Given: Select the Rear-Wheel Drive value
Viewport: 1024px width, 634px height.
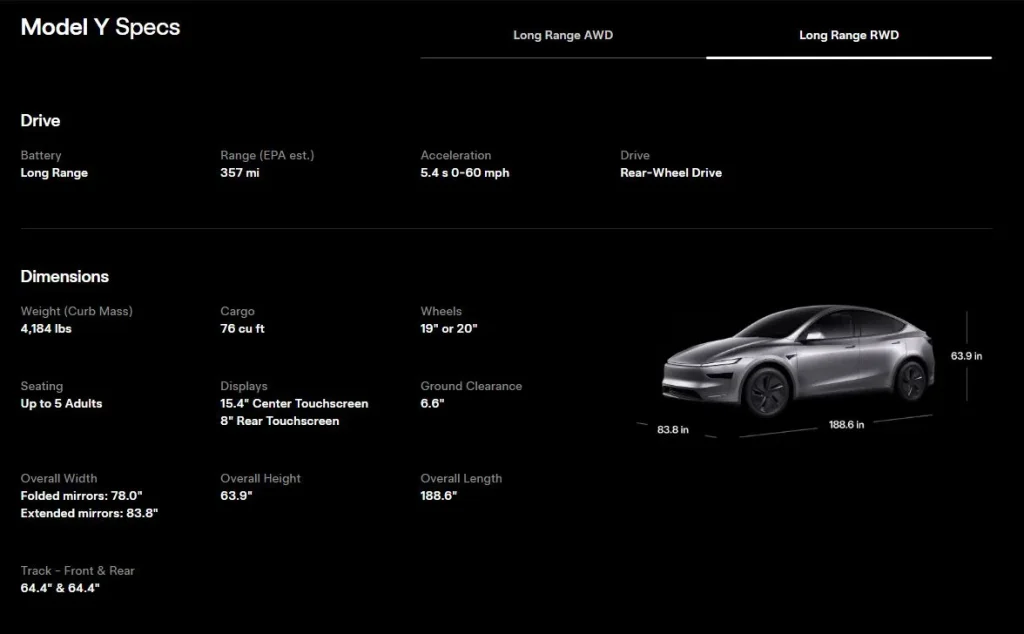Looking at the screenshot, I should (x=671, y=173).
